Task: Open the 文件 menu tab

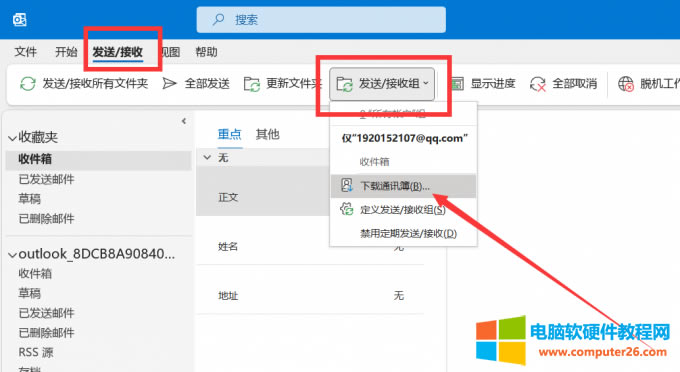Action: [x=26, y=52]
